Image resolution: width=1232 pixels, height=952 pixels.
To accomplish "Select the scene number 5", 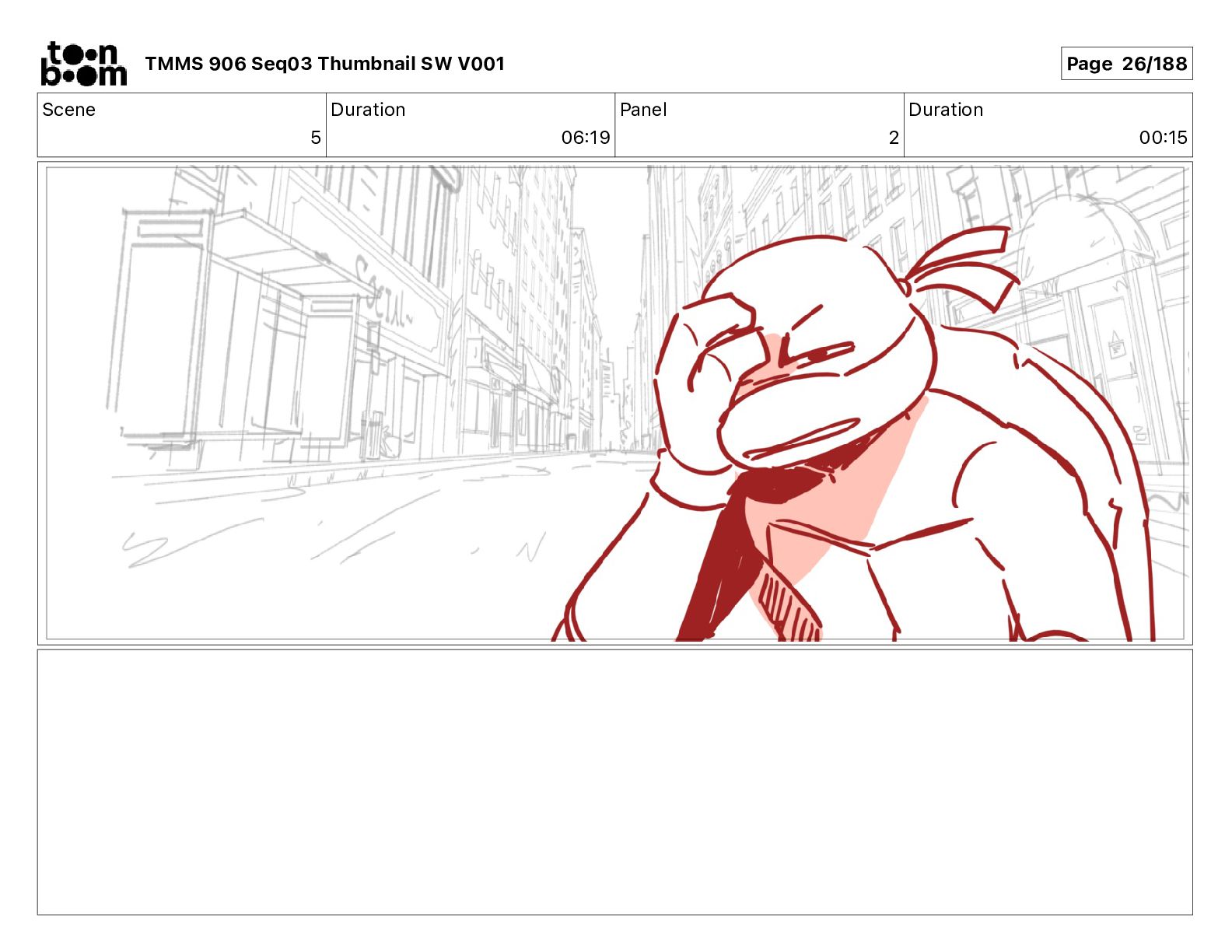I will click(x=315, y=138).
